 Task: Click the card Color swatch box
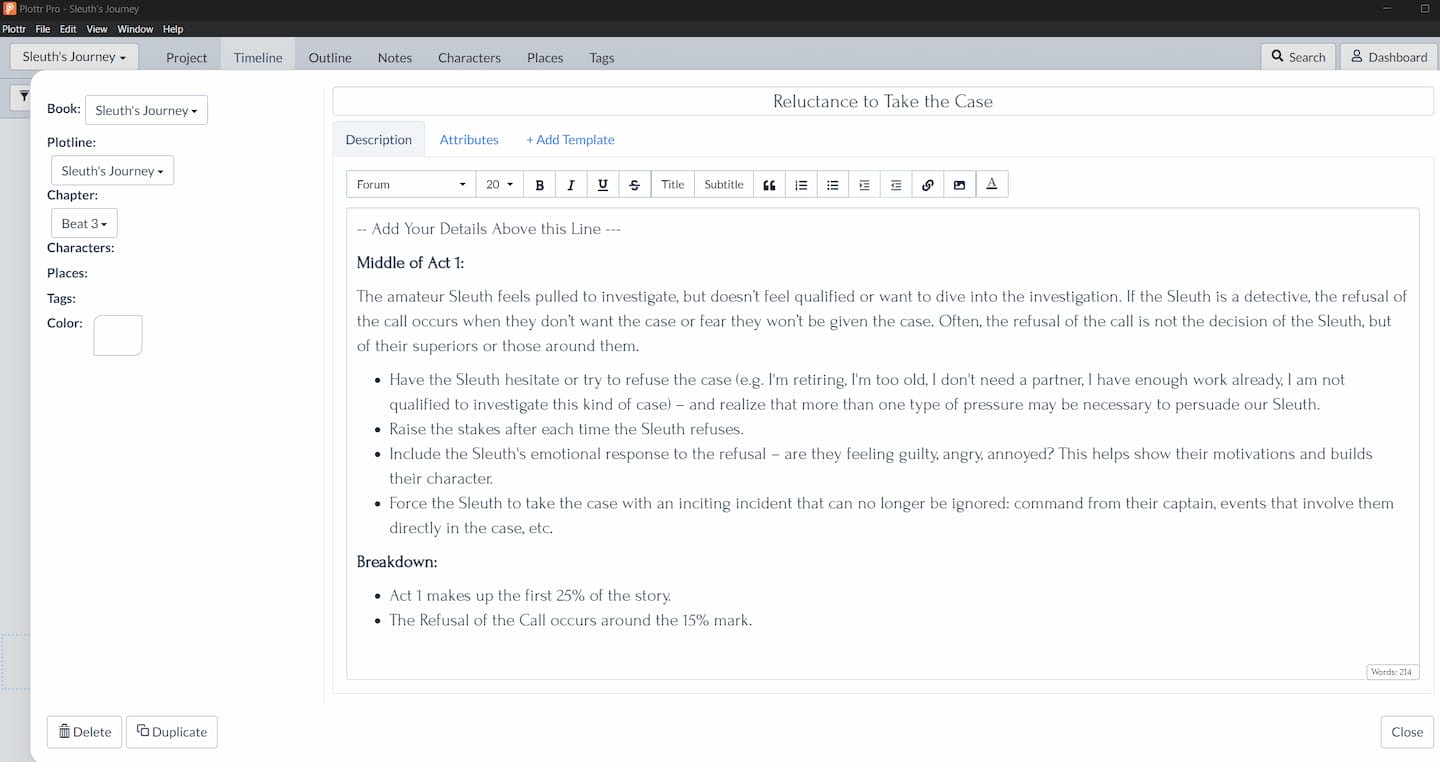118,335
